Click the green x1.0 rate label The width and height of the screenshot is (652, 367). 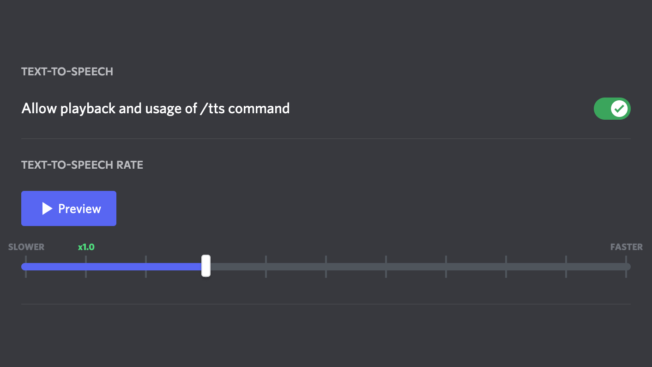[86, 247]
